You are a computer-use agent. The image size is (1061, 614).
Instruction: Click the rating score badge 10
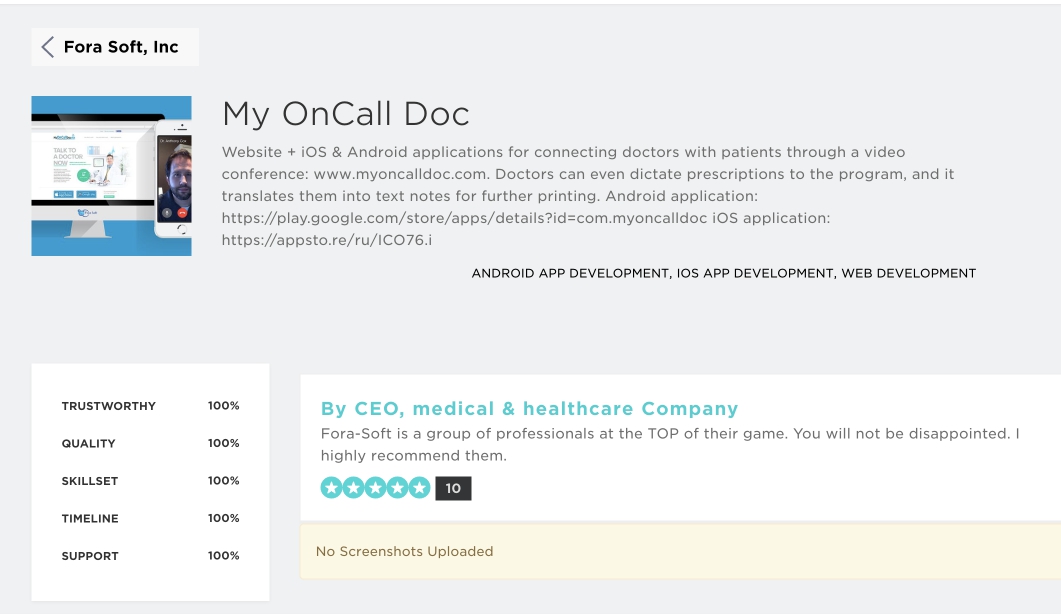pyautogui.click(x=453, y=488)
